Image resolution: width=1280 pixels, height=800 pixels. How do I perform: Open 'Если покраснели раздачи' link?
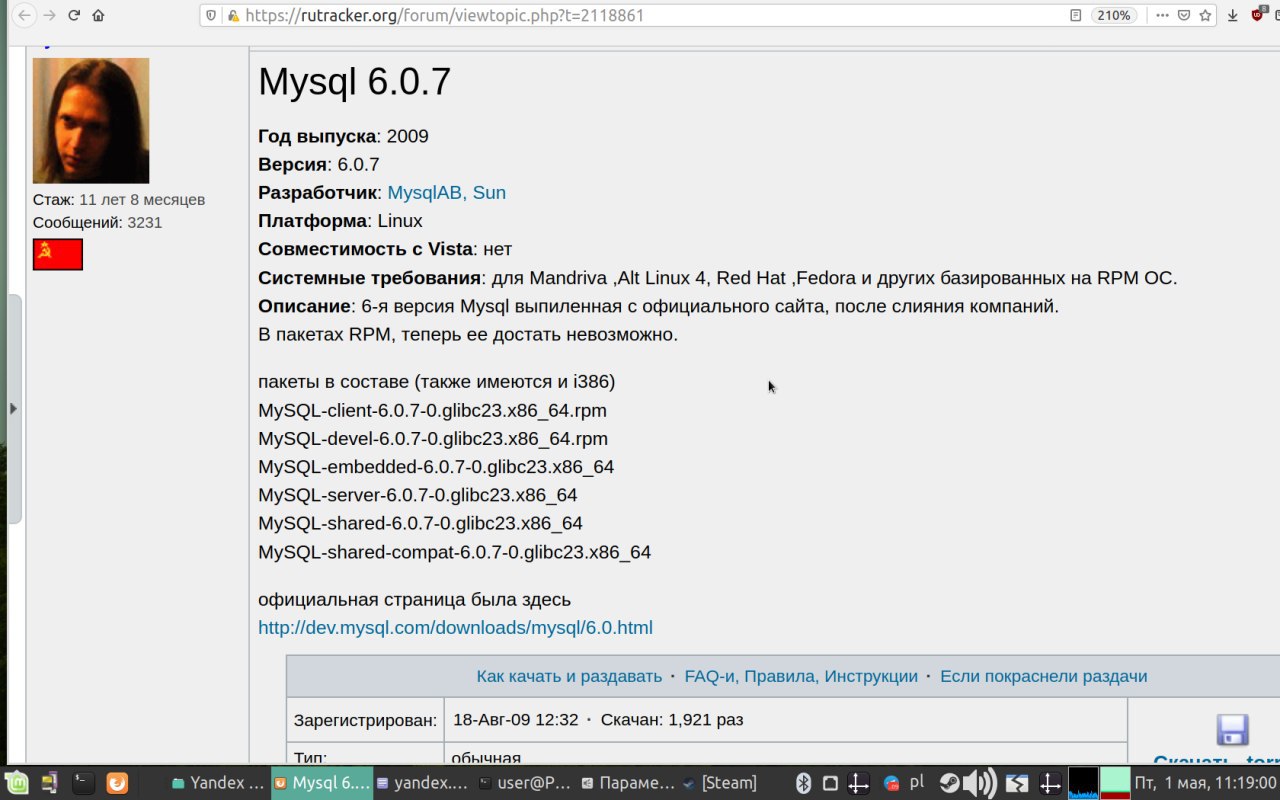pos(1043,676)
